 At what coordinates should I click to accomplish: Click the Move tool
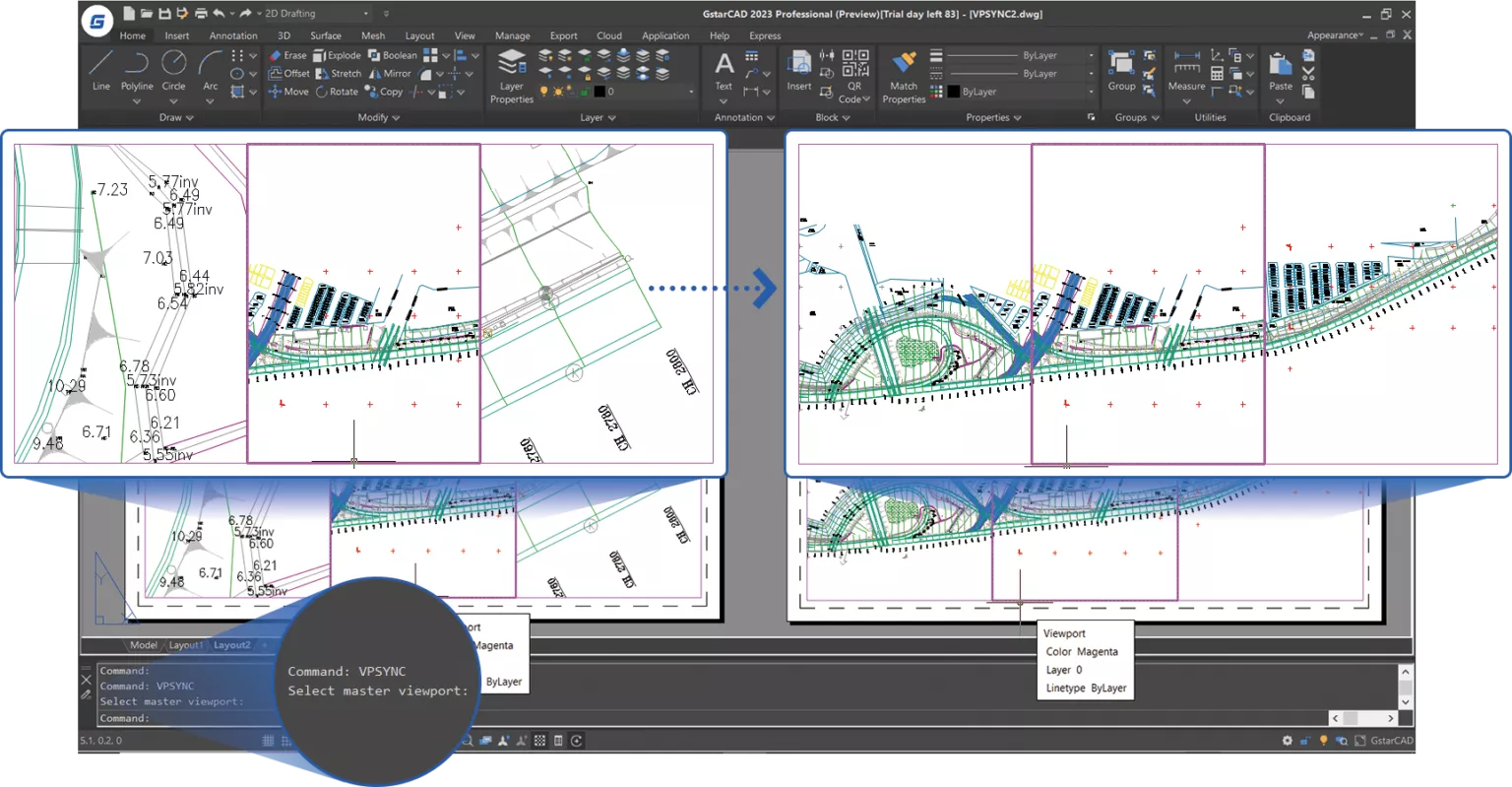point(288,92)
